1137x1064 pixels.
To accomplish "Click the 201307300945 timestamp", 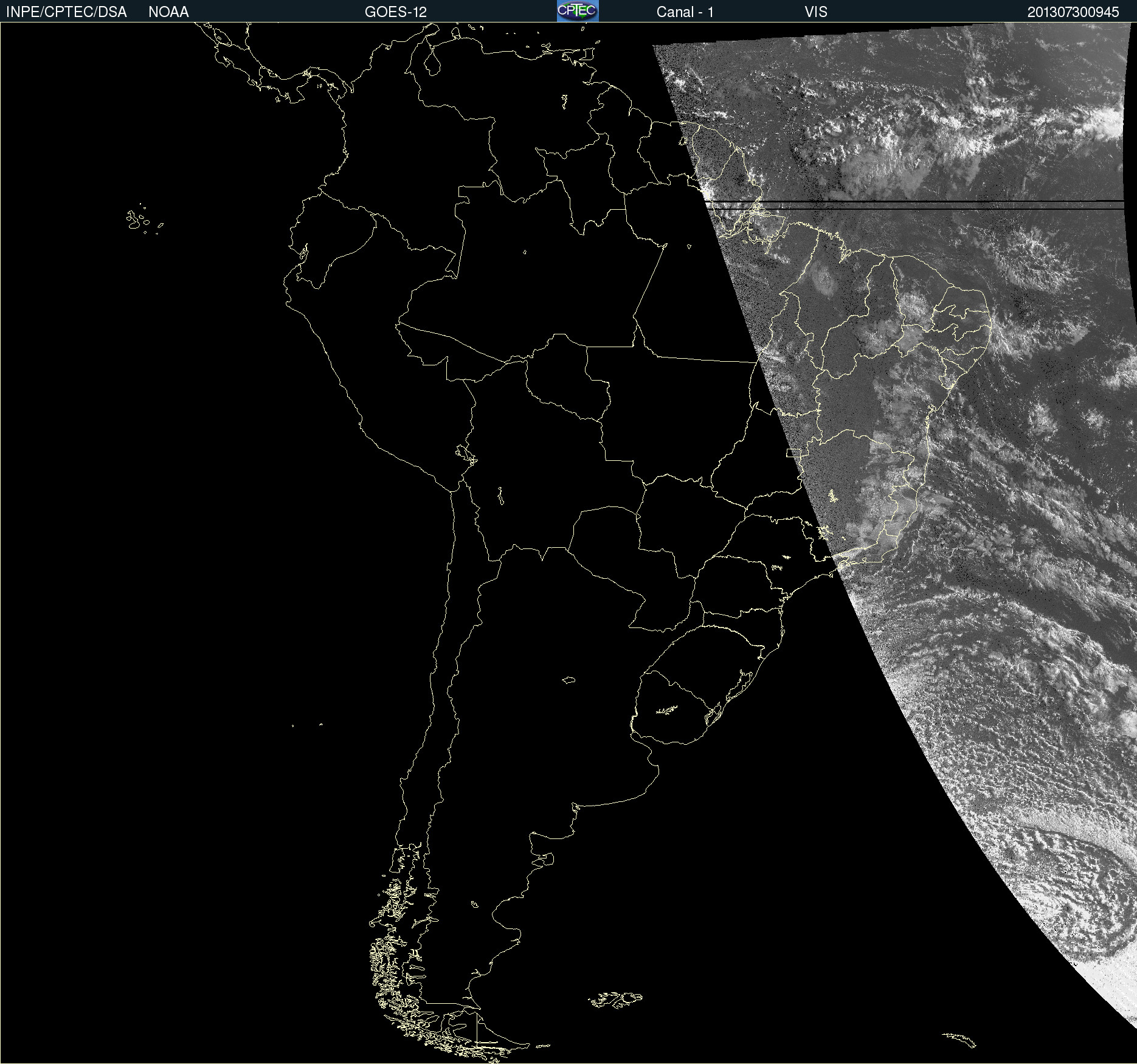I will click(x=1073, y=12).
